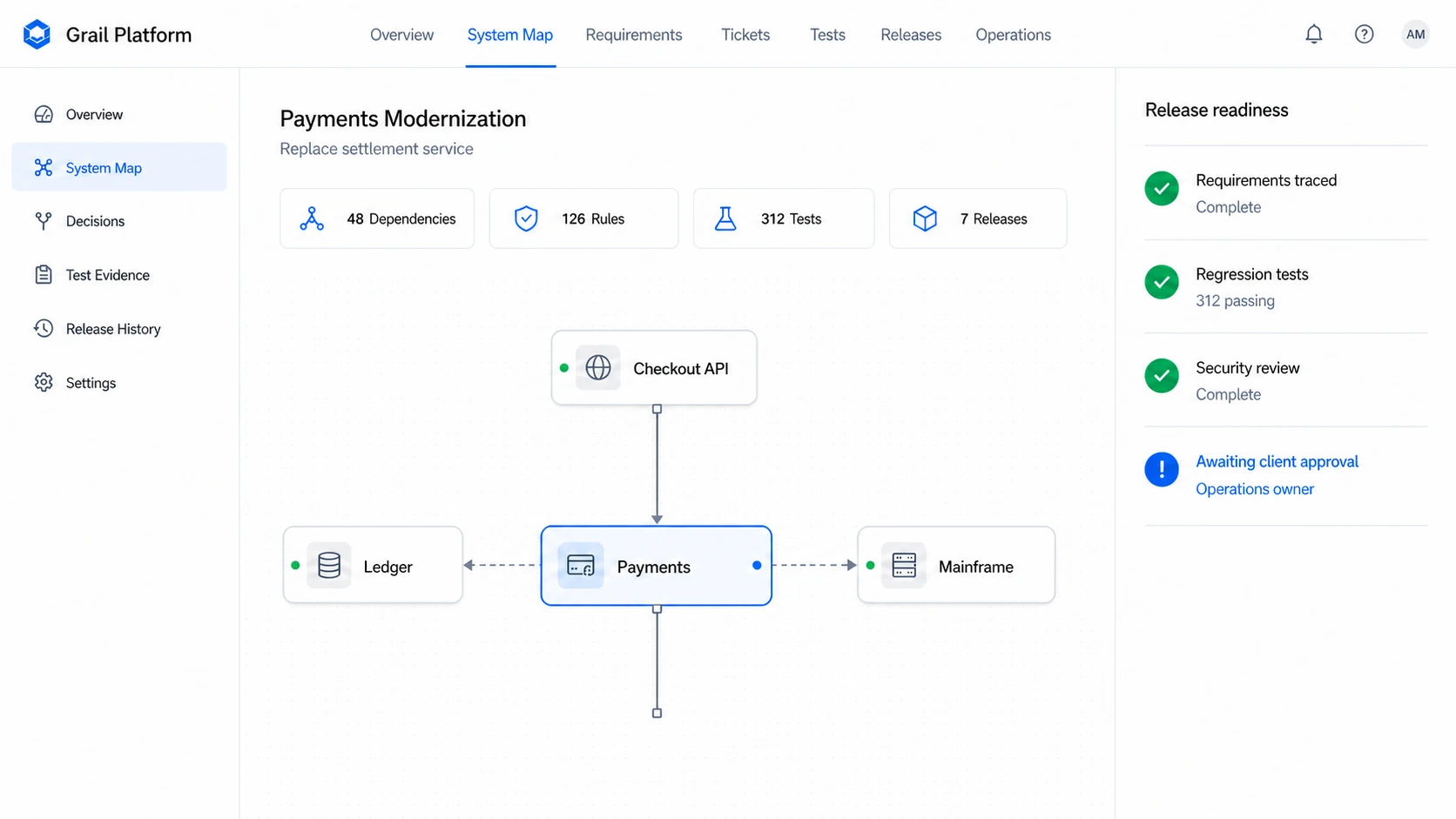The image size is (1456, 819).
Task: Click the Requirements traced text
Action: [1266, 180]
